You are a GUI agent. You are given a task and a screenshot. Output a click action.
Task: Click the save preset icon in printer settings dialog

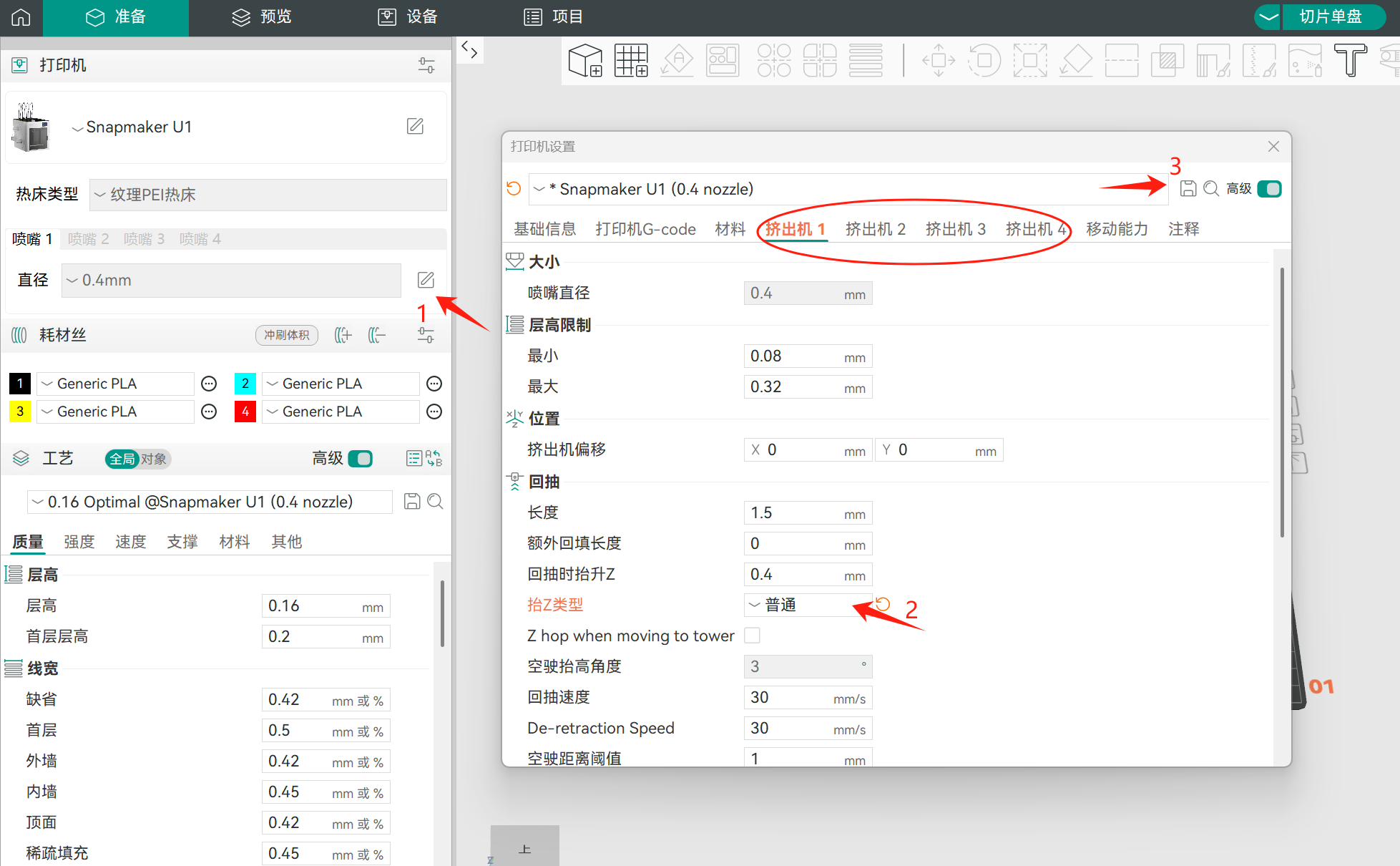click(x=1188, y=188)
